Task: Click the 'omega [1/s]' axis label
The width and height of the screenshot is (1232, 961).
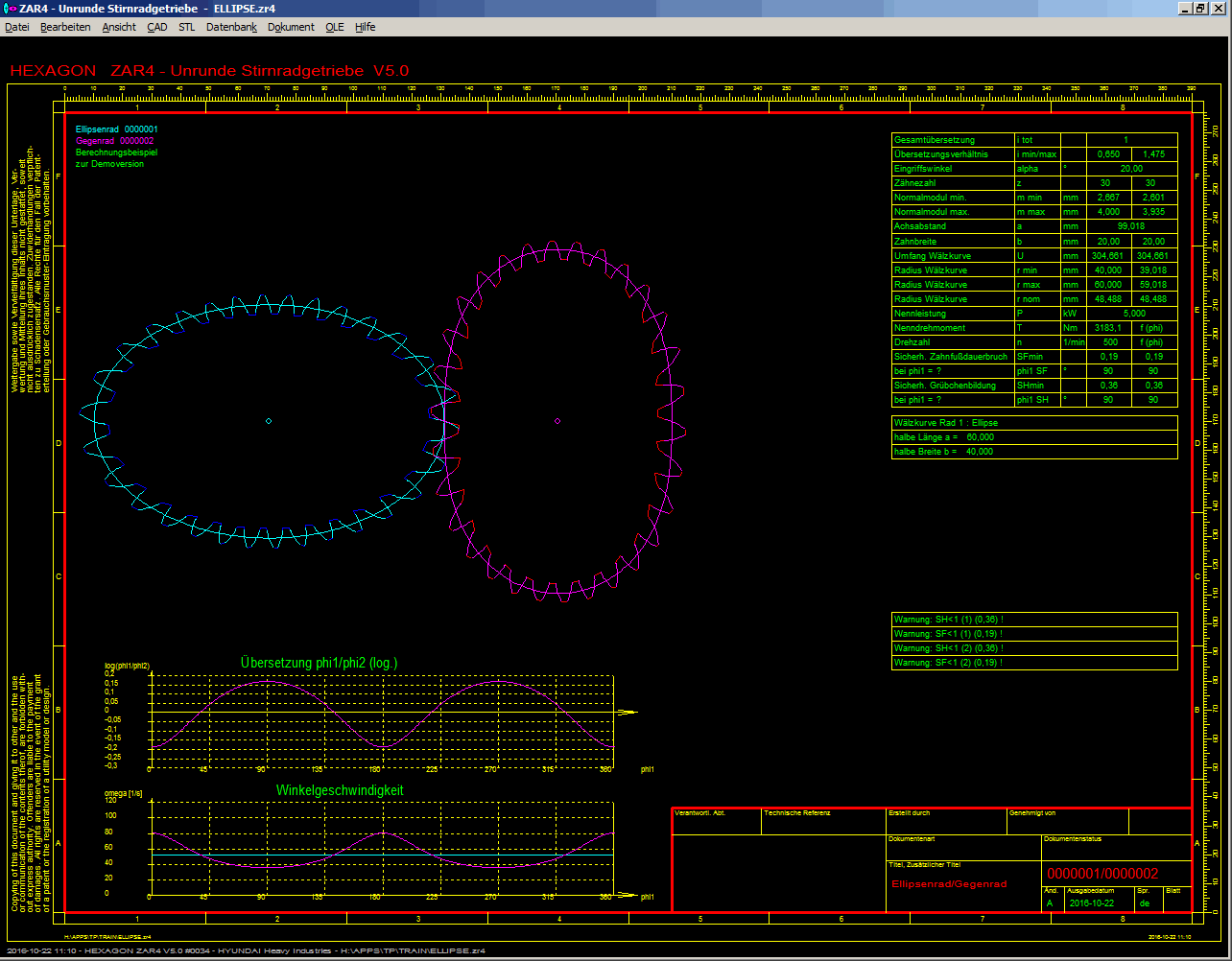Action: [x=124, y=793]
